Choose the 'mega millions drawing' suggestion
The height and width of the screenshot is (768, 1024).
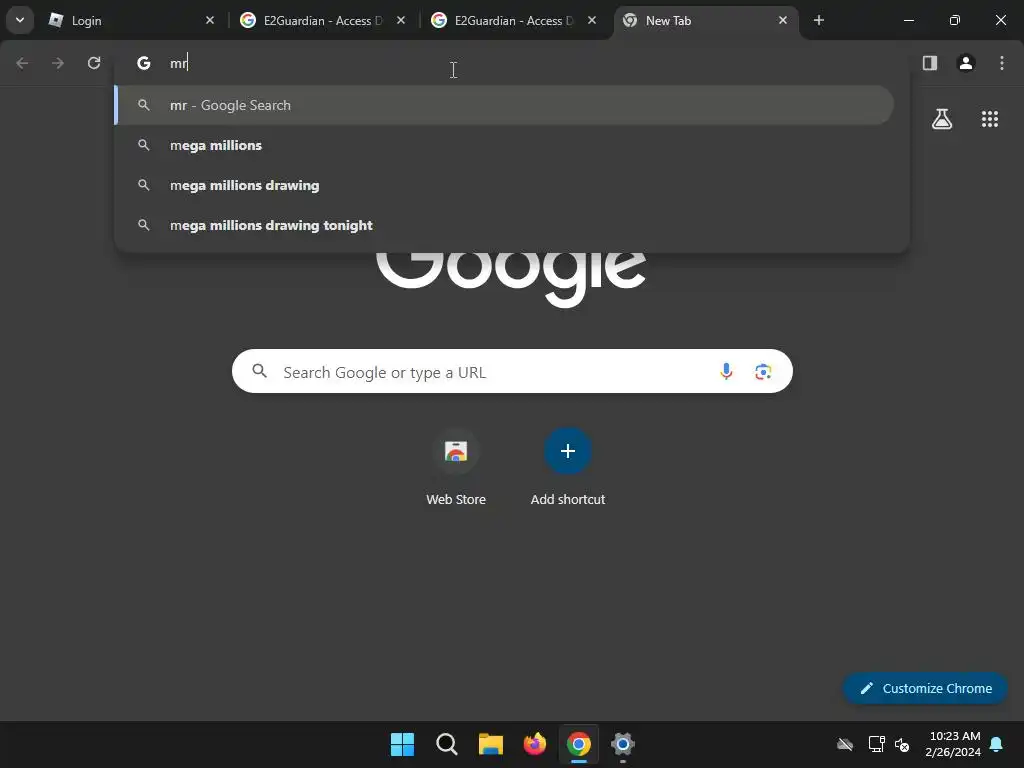coord(504,185)
